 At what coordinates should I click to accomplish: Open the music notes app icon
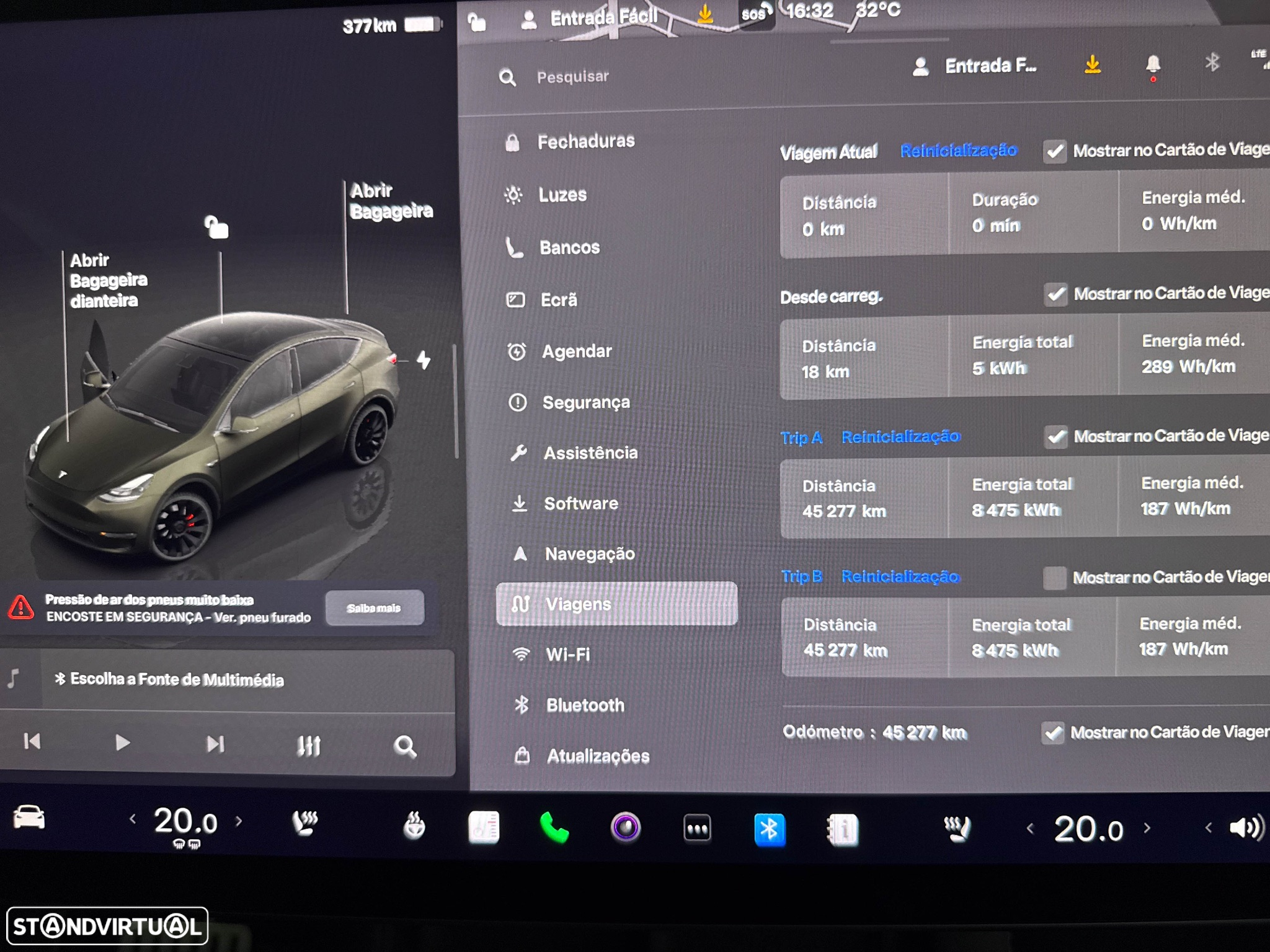pos(484,827)
